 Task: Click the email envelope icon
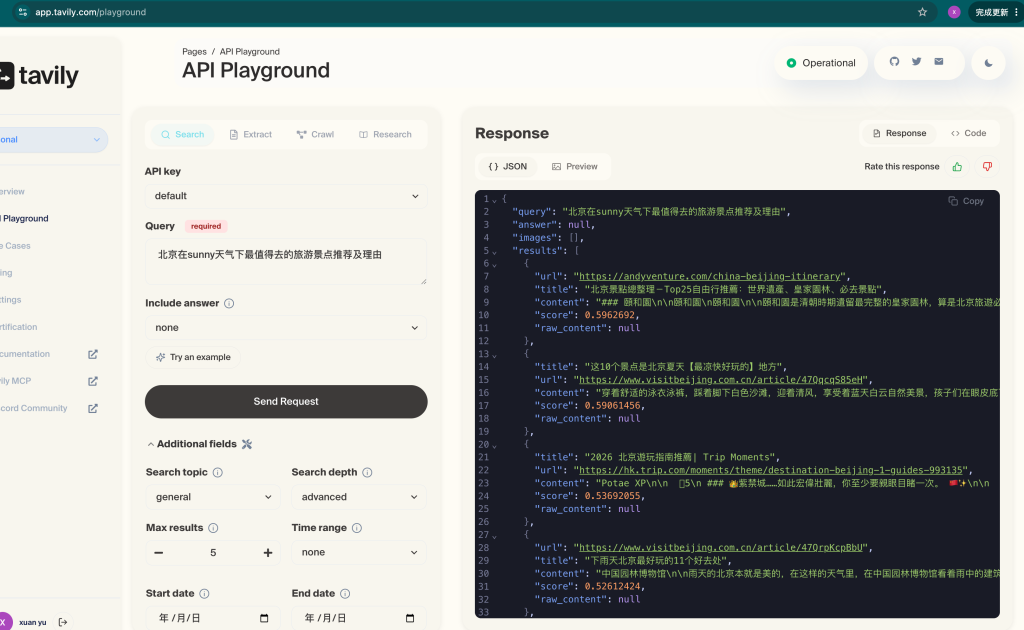[x=938, y=61]
